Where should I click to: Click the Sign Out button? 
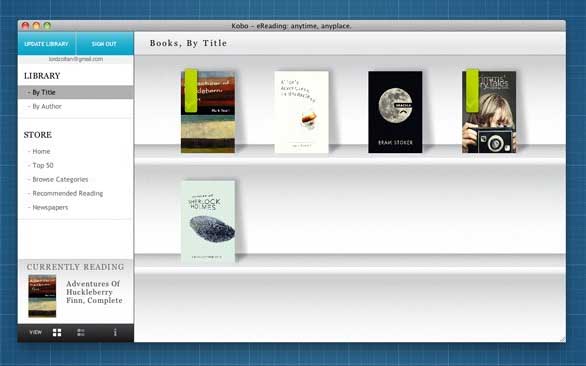(105, 44)
